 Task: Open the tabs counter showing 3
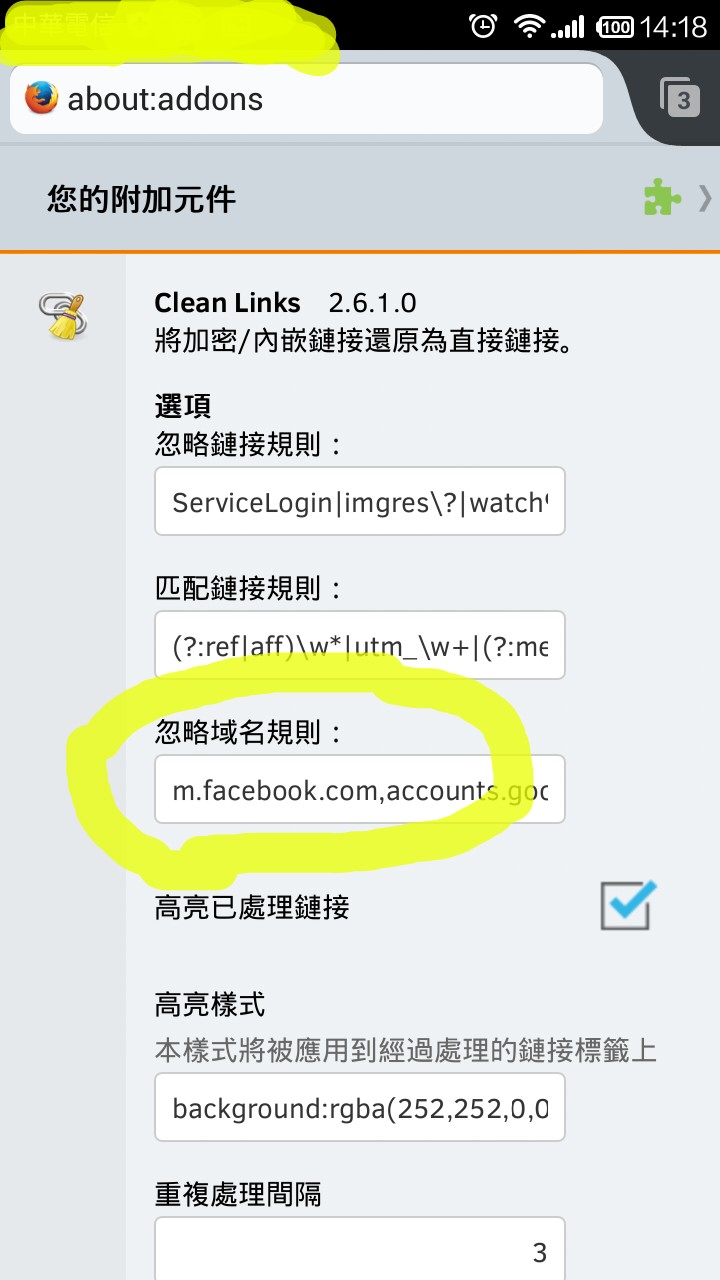pos(680,98)
